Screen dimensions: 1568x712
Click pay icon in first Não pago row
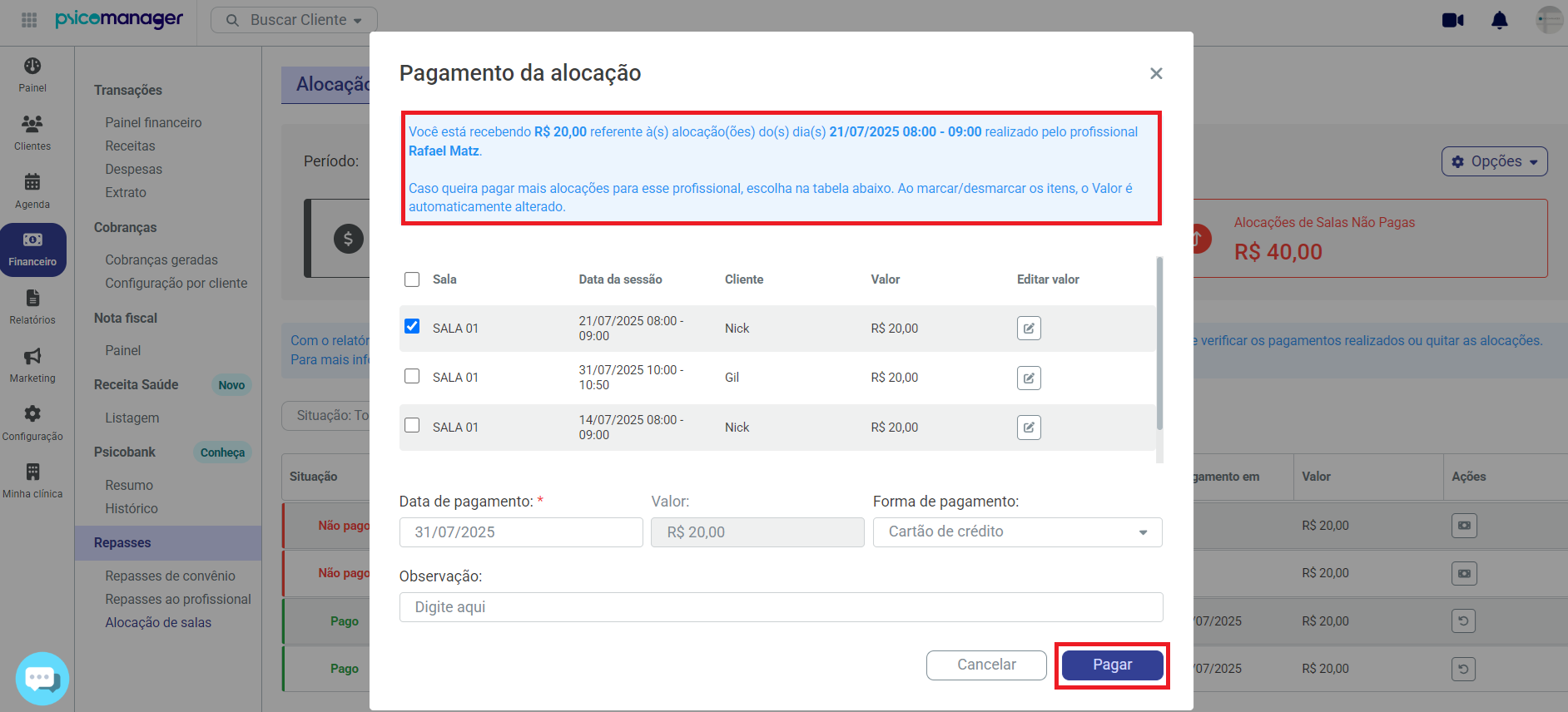click(1464, 526)
